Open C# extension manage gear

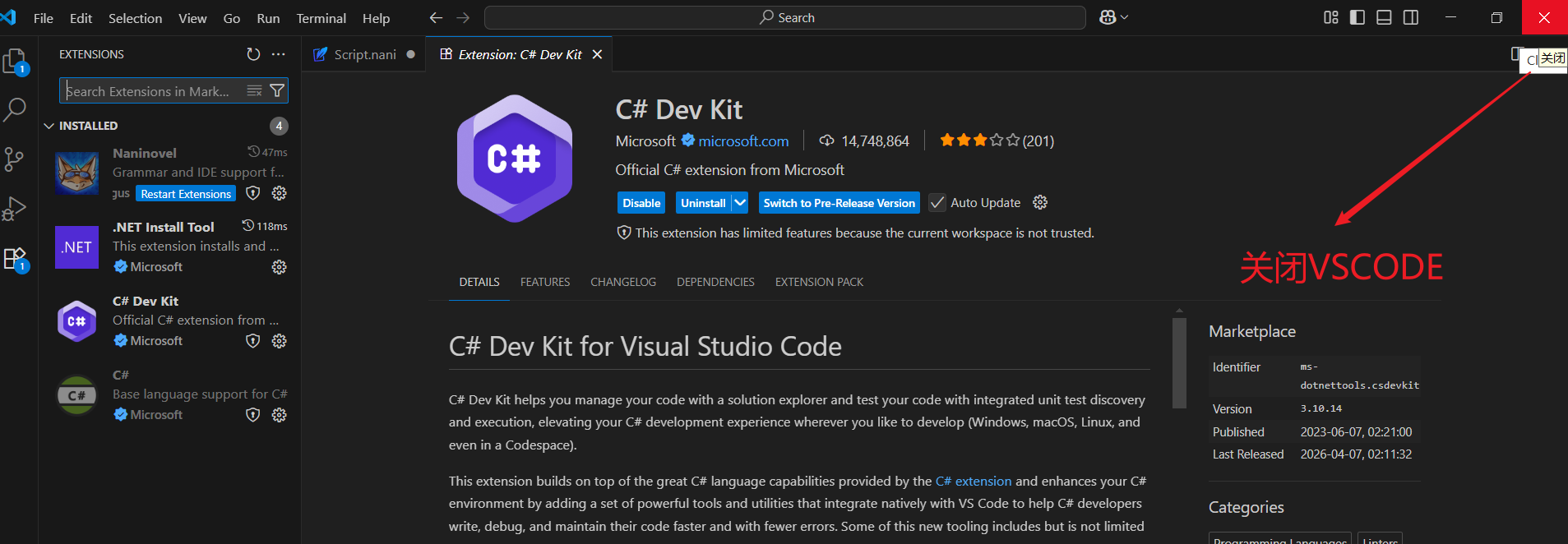(280, 415)
